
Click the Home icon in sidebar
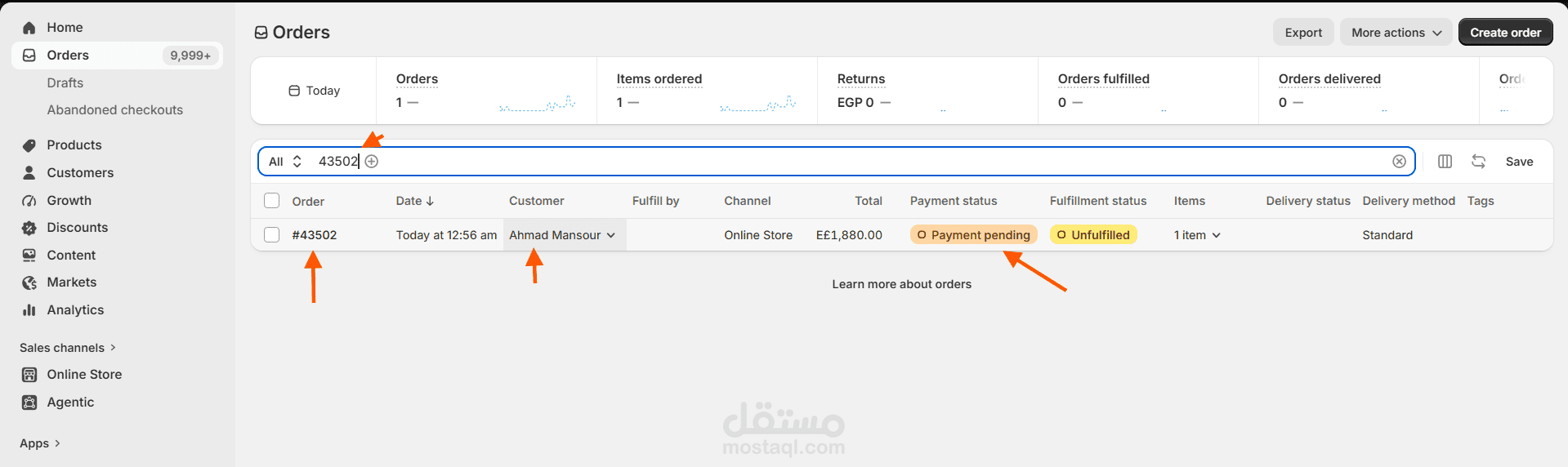point(29,28)
